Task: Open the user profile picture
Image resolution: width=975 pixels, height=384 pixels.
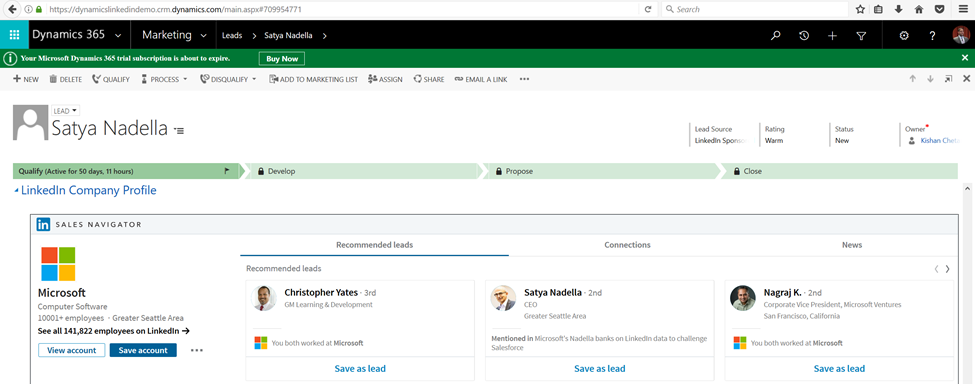Action: tap(961, 35)
